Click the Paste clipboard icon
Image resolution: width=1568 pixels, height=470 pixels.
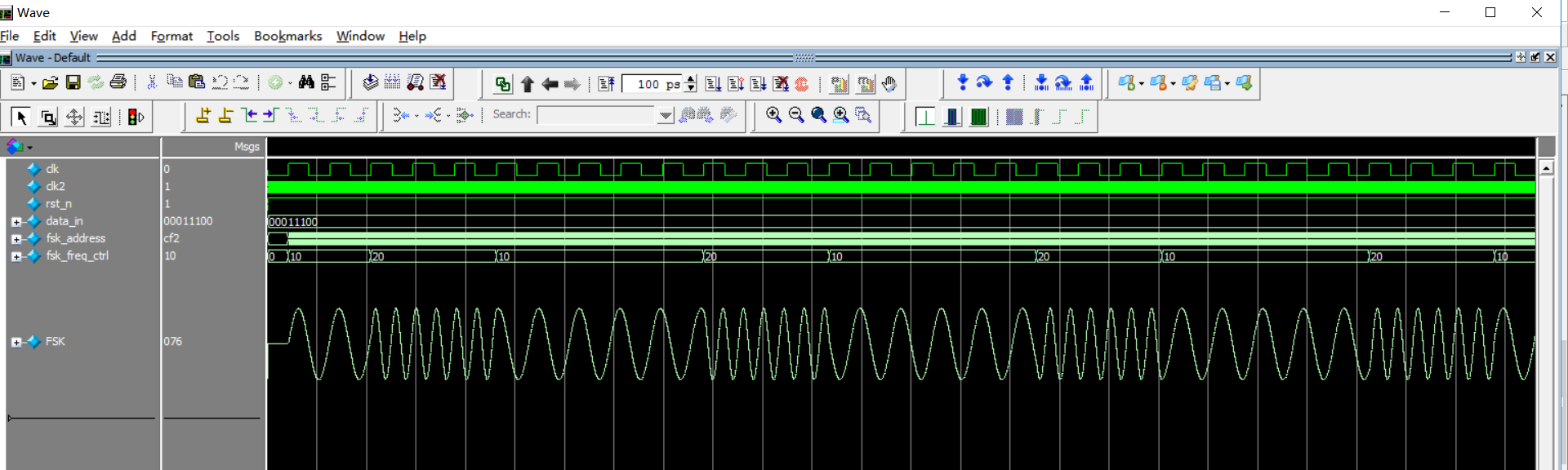point(196,82)
